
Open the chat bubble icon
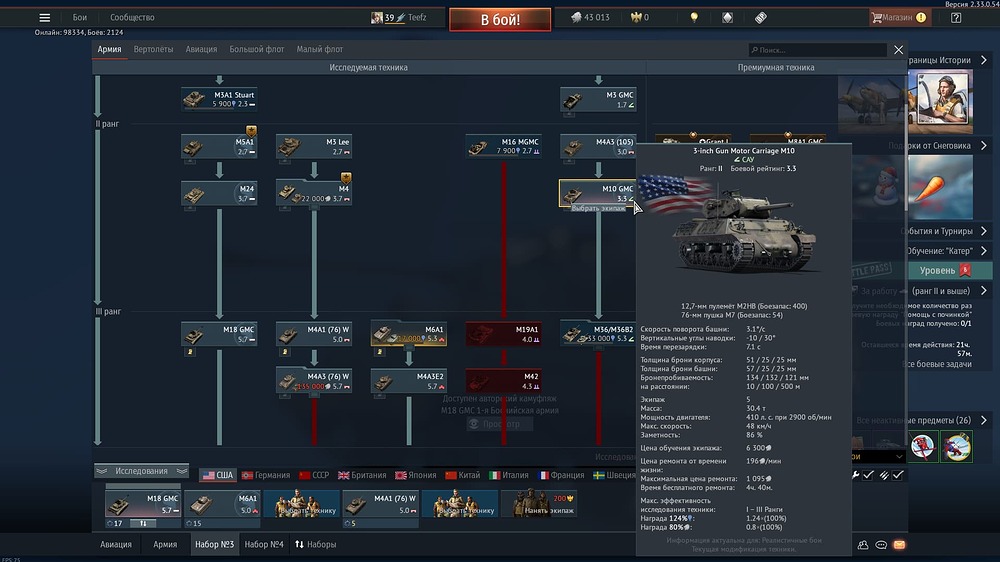pyautogui.click(x=881, y=545)
